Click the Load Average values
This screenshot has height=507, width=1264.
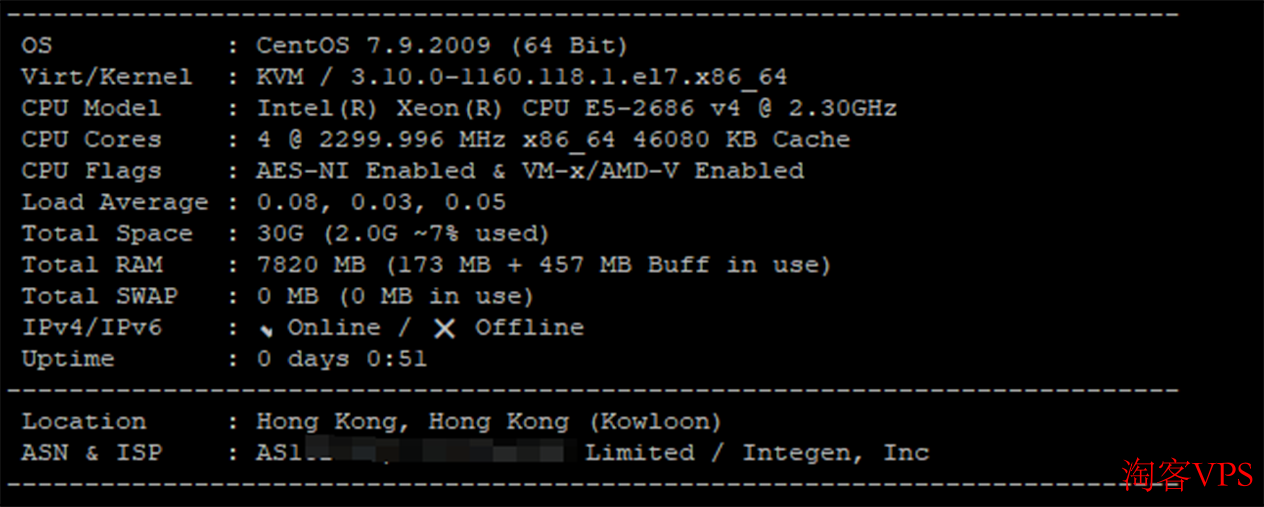(381, 202)
